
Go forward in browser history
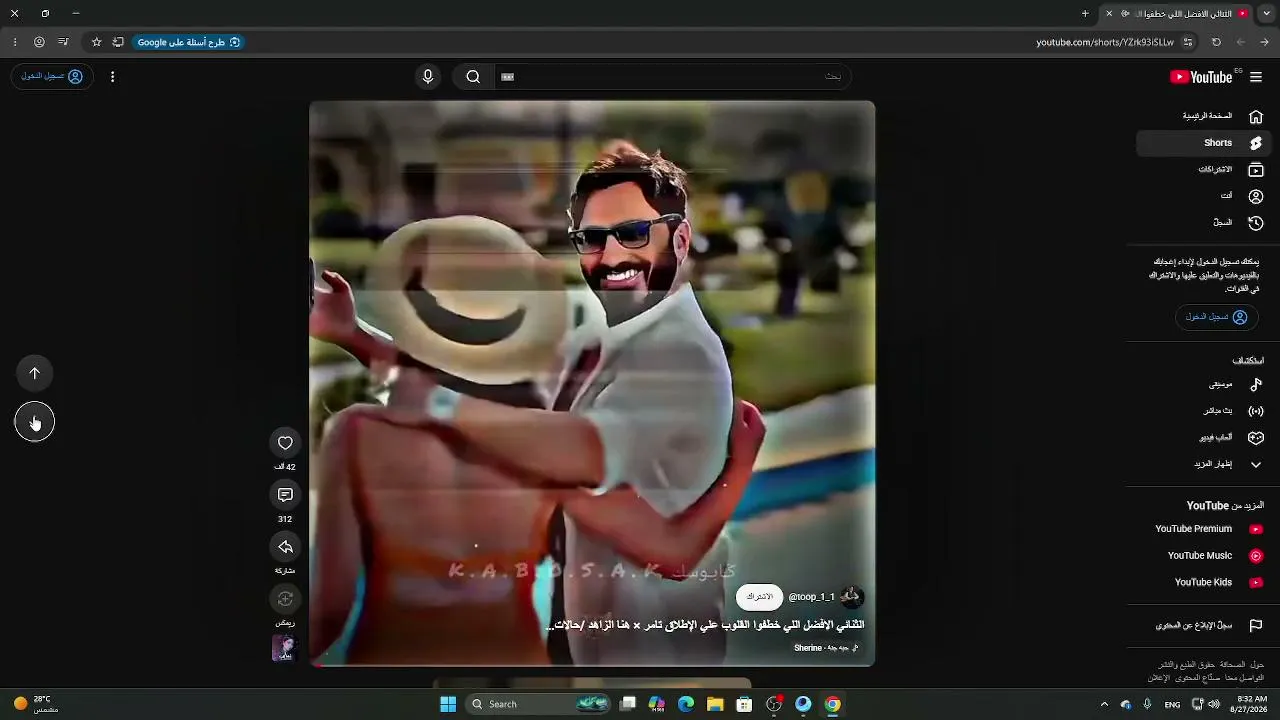click(1241, 42)
